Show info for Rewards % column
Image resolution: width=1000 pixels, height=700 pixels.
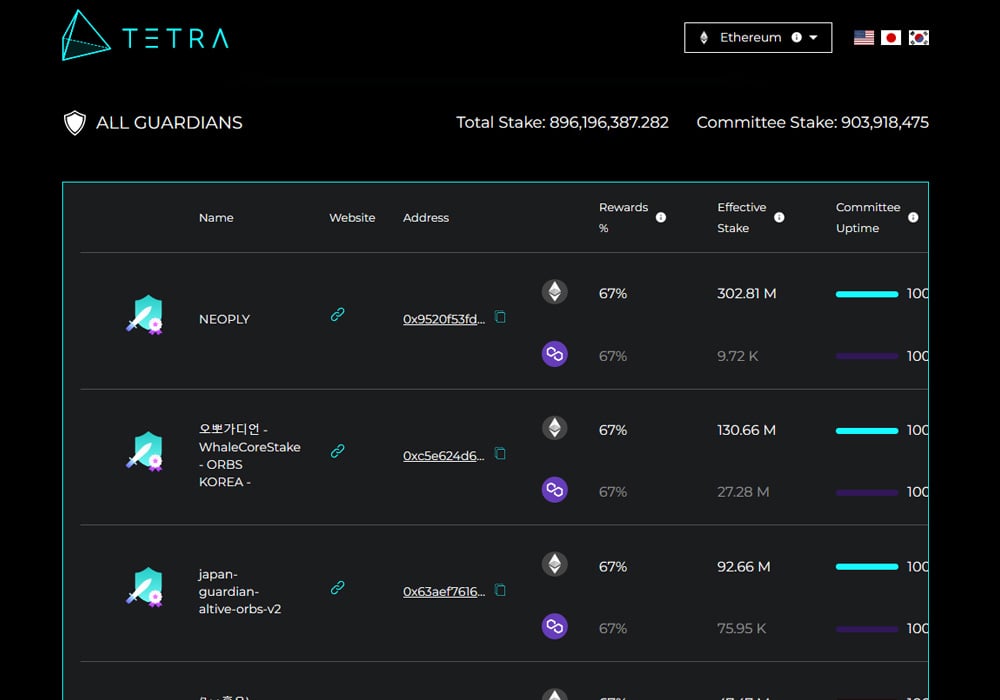661,217
